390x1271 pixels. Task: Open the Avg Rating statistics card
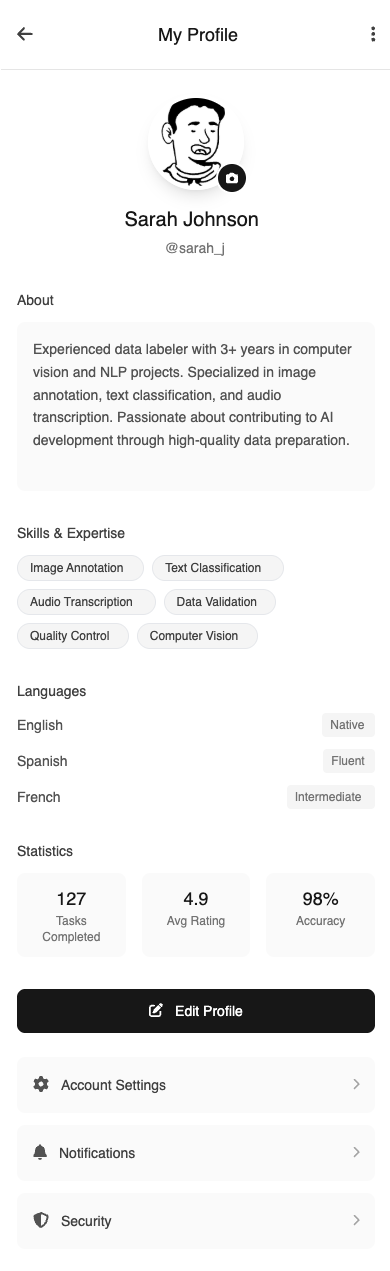pyautogui.click(x=196, y=915)
